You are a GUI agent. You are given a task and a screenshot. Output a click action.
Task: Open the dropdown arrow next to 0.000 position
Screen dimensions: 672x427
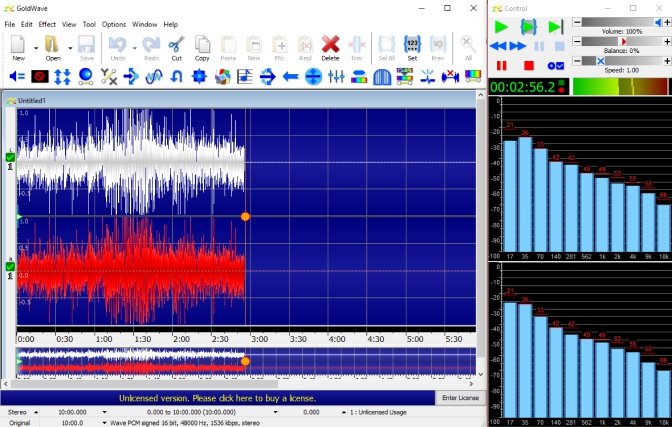coord(343,412)
